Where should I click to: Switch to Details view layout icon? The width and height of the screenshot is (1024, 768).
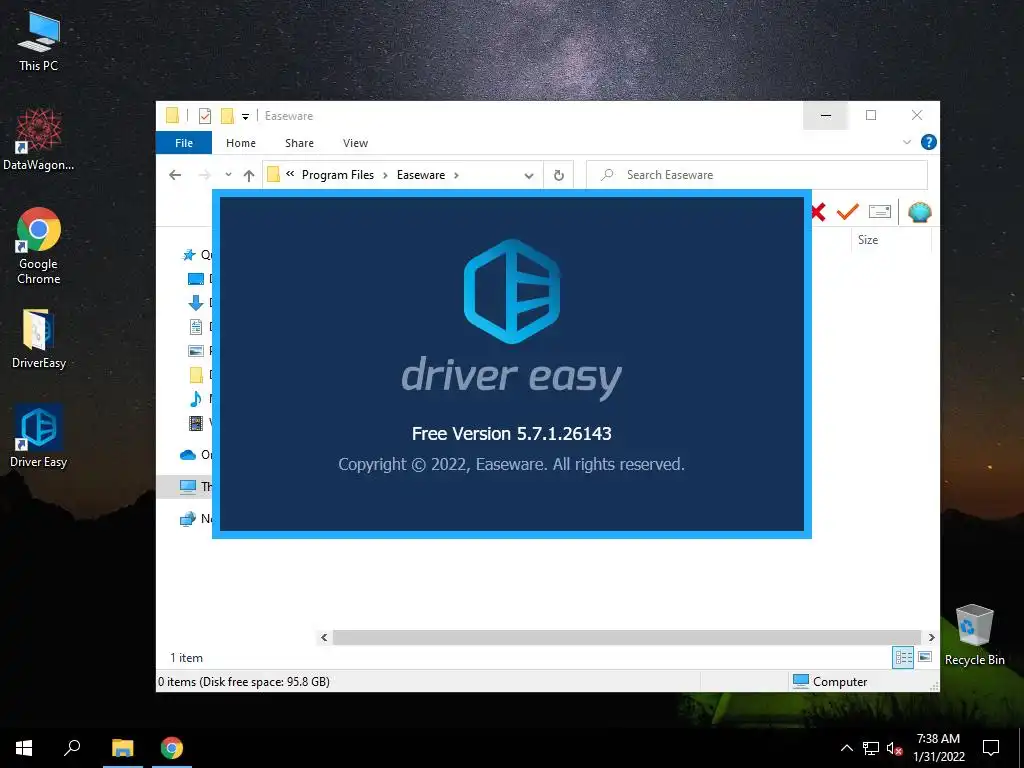point(903,657)
